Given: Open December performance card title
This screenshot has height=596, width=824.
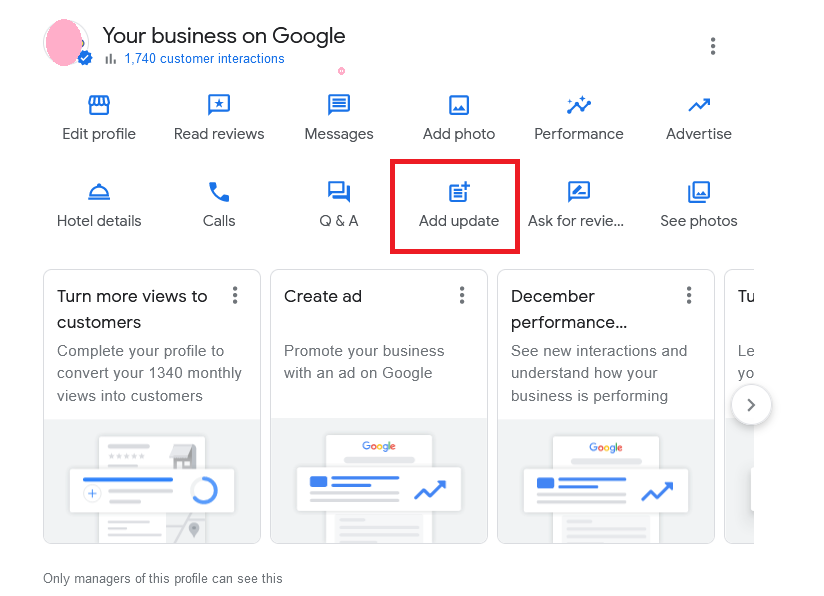Looking at the screenshot, I should pyautogui.click(x=569, y=309).
